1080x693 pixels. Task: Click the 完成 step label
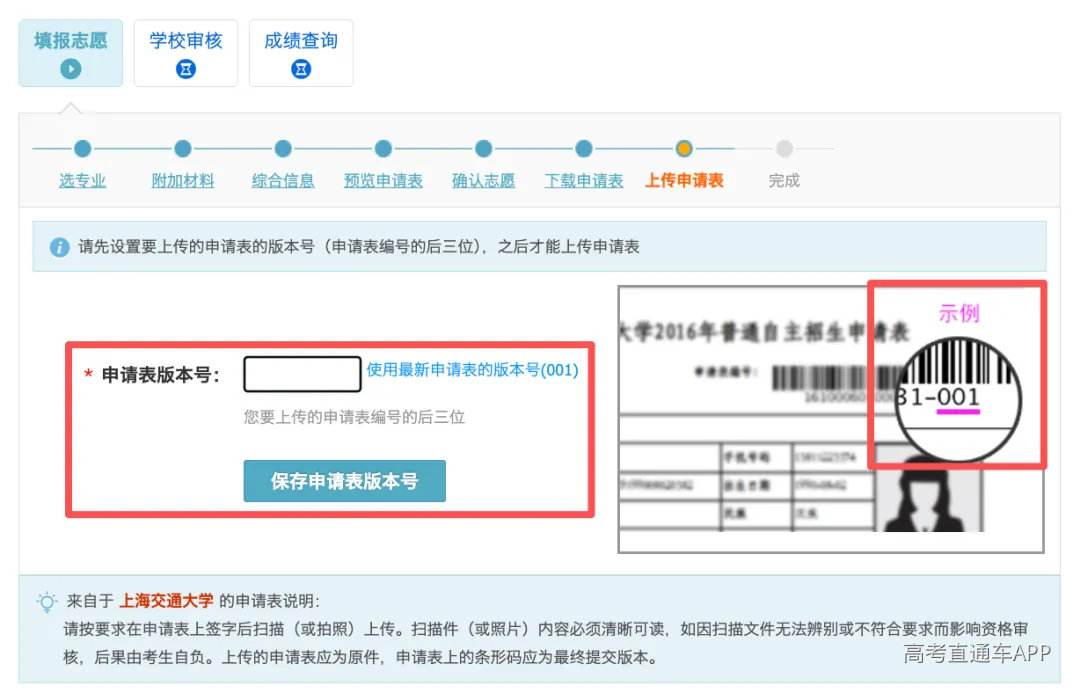click(x=784, y=180)
